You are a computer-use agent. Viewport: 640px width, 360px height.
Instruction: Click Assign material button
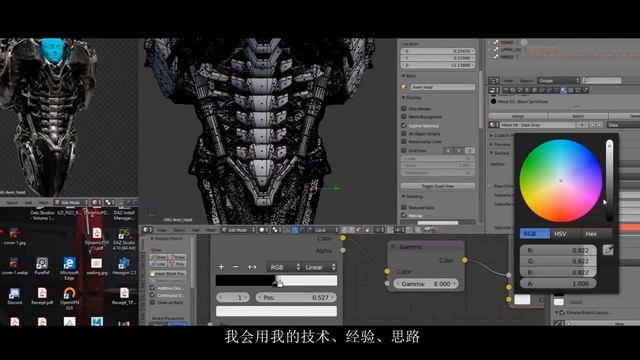pyautogui.click(x=518, y=116)
